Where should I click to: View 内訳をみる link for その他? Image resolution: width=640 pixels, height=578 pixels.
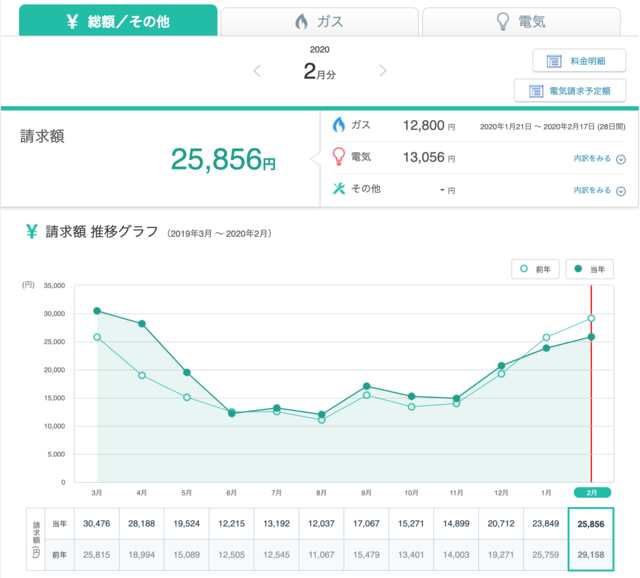592,190
